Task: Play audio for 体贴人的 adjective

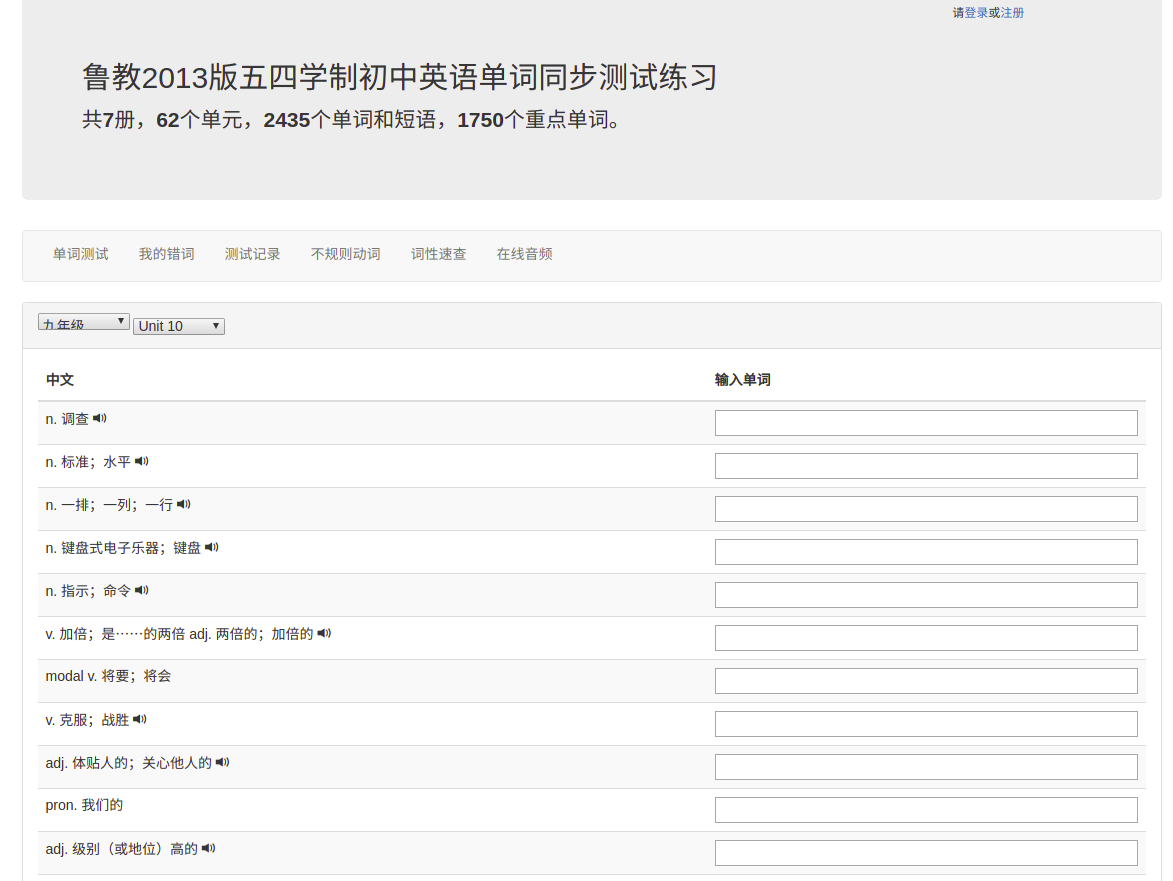Action: coord(223,762)
